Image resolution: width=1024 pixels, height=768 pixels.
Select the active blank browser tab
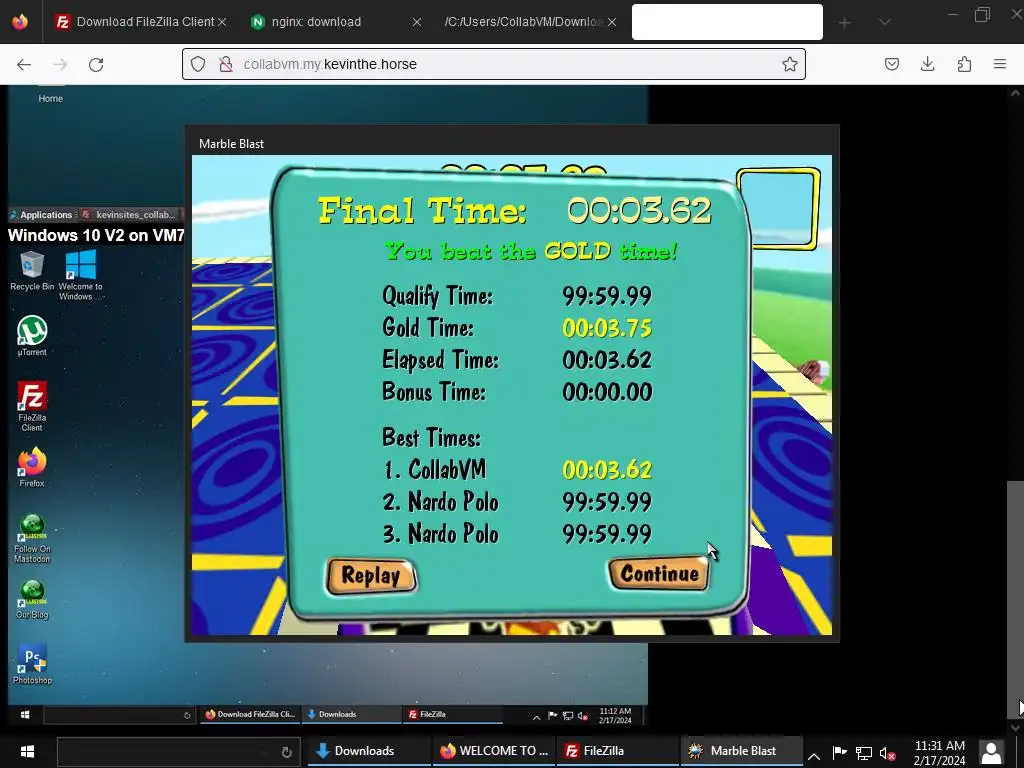[727, 22]
